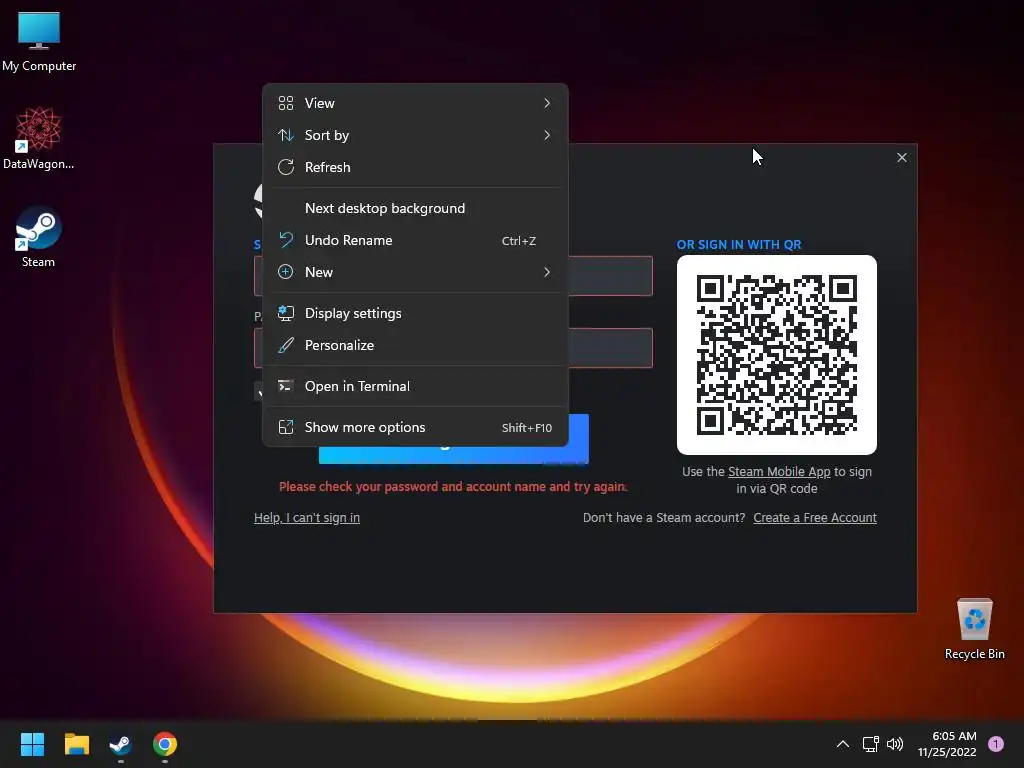Choose Open in Terminal
The width and height of the screenshot is (1024, 768).
point(415,386)
